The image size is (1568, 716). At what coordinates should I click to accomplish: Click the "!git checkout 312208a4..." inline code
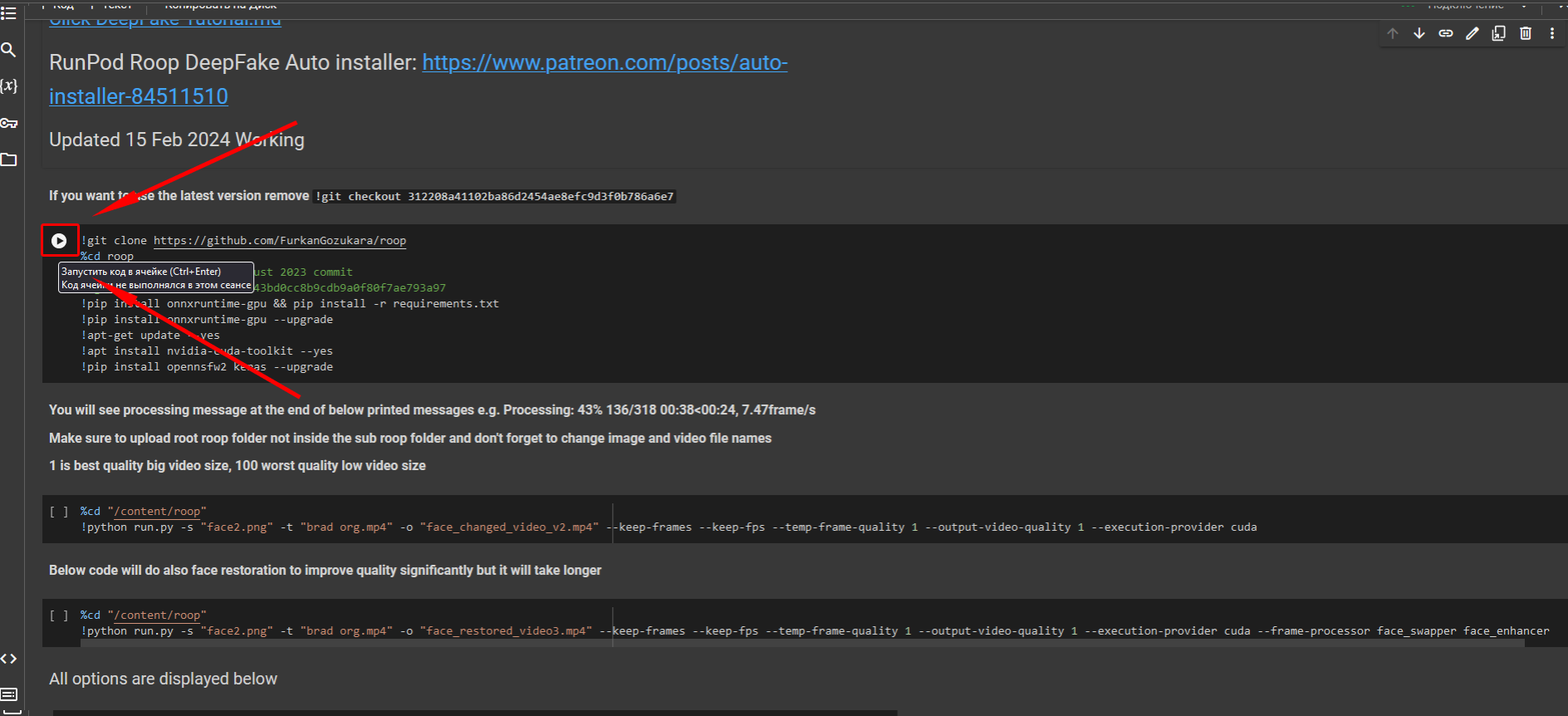point(495,197)
